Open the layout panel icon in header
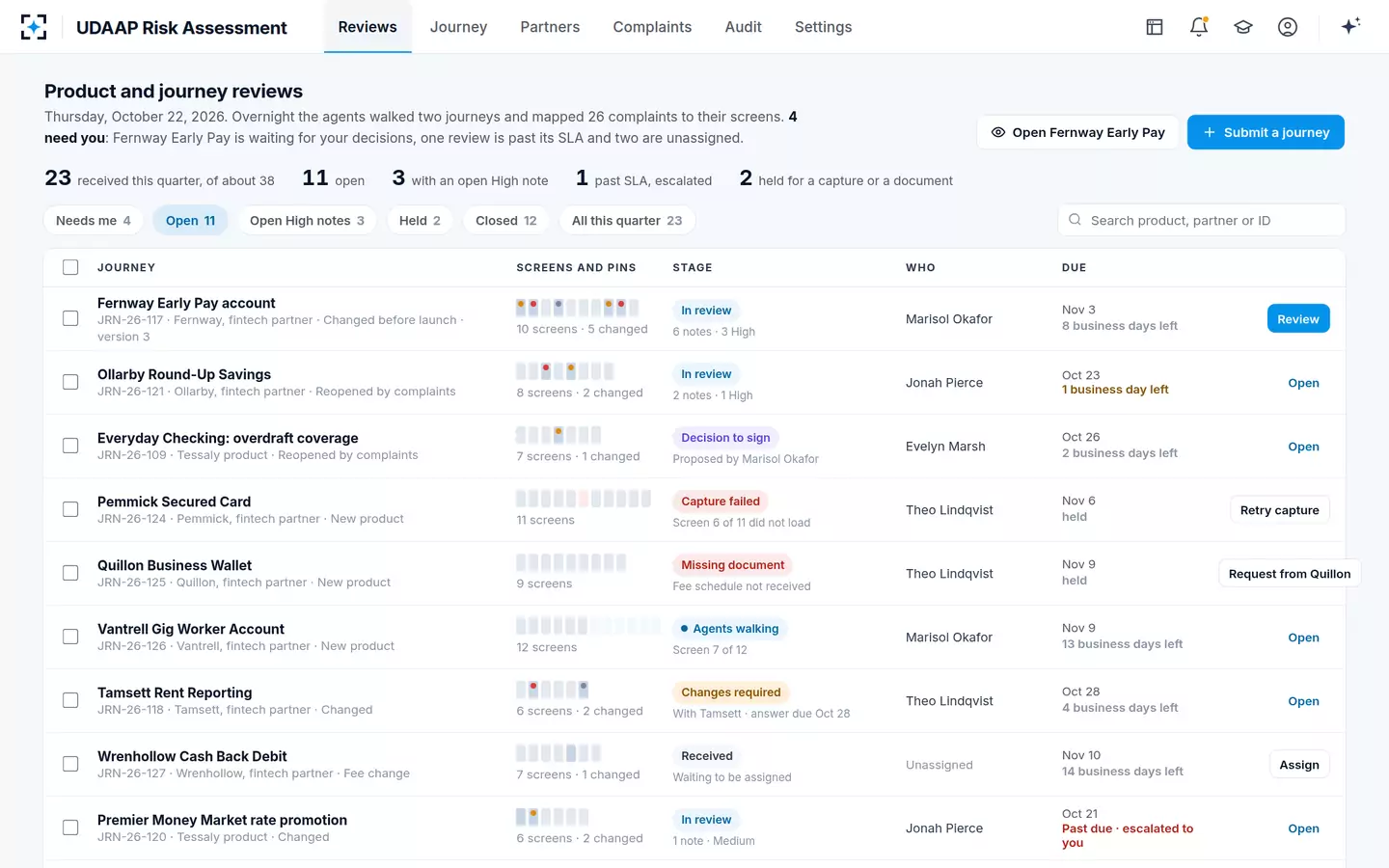This screenshot has width=1389, height=868. pos(1155,27)
